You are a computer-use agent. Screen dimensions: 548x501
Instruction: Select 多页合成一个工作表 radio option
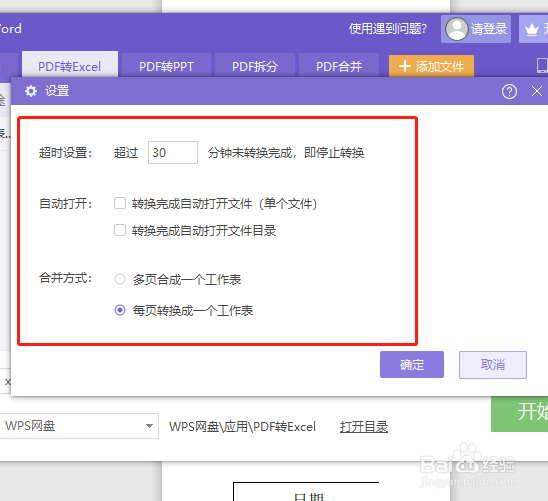[120, 279]
